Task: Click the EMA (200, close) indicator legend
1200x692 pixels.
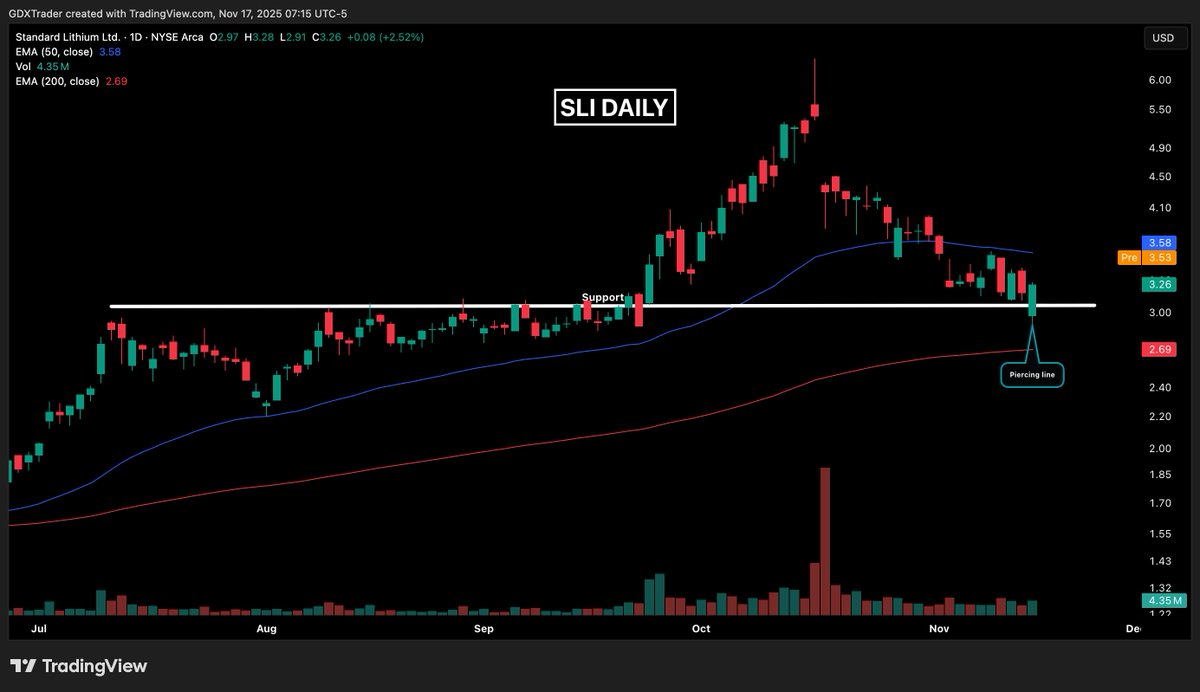Action: pyautogui.click(x=56, y=81)
